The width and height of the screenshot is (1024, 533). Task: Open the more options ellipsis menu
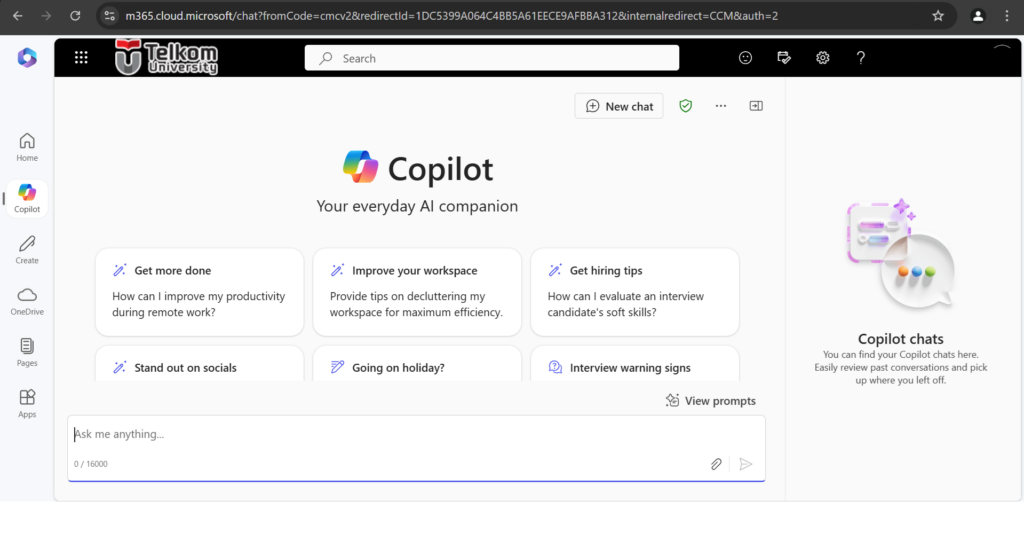click(x=720, y=106)
